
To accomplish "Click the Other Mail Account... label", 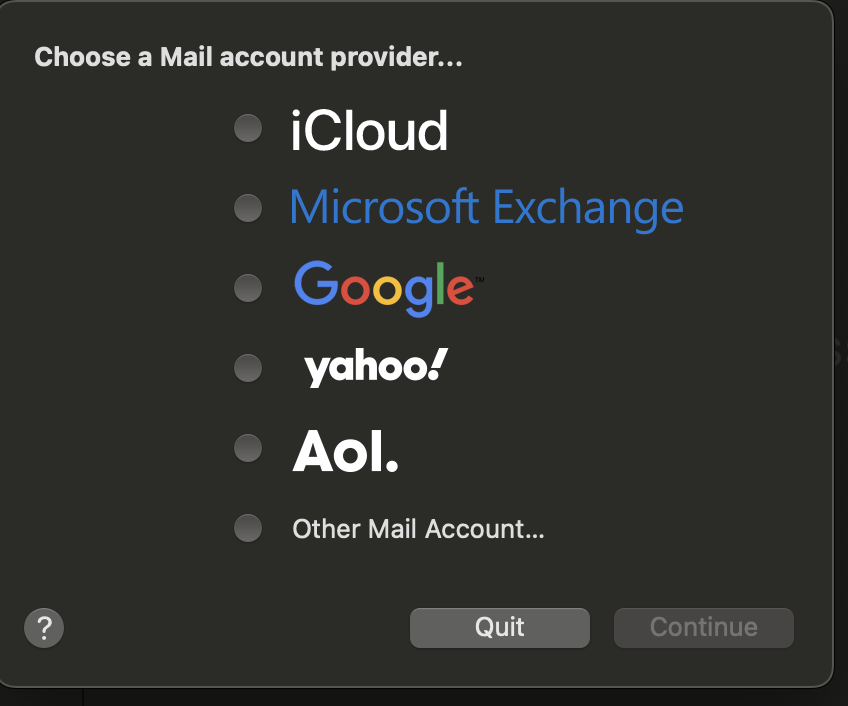I will pos(418,528).
